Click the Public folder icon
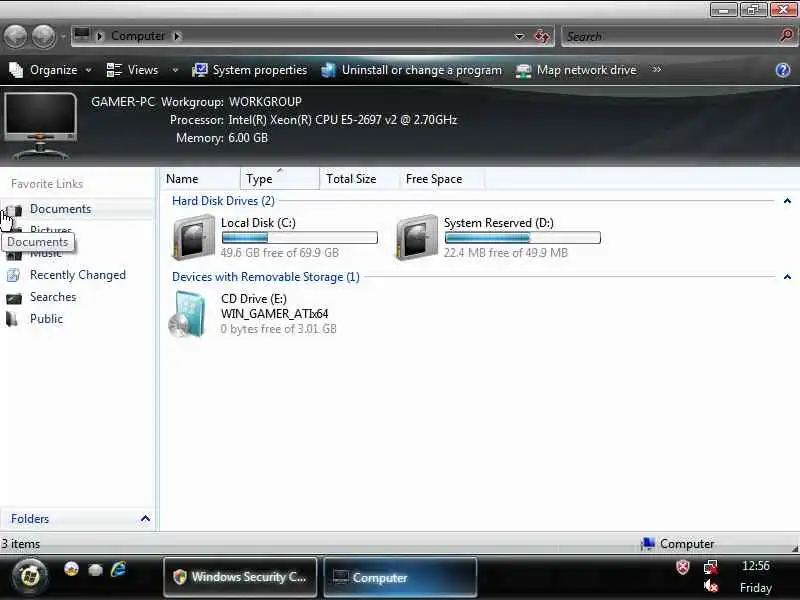 (12, 319)
